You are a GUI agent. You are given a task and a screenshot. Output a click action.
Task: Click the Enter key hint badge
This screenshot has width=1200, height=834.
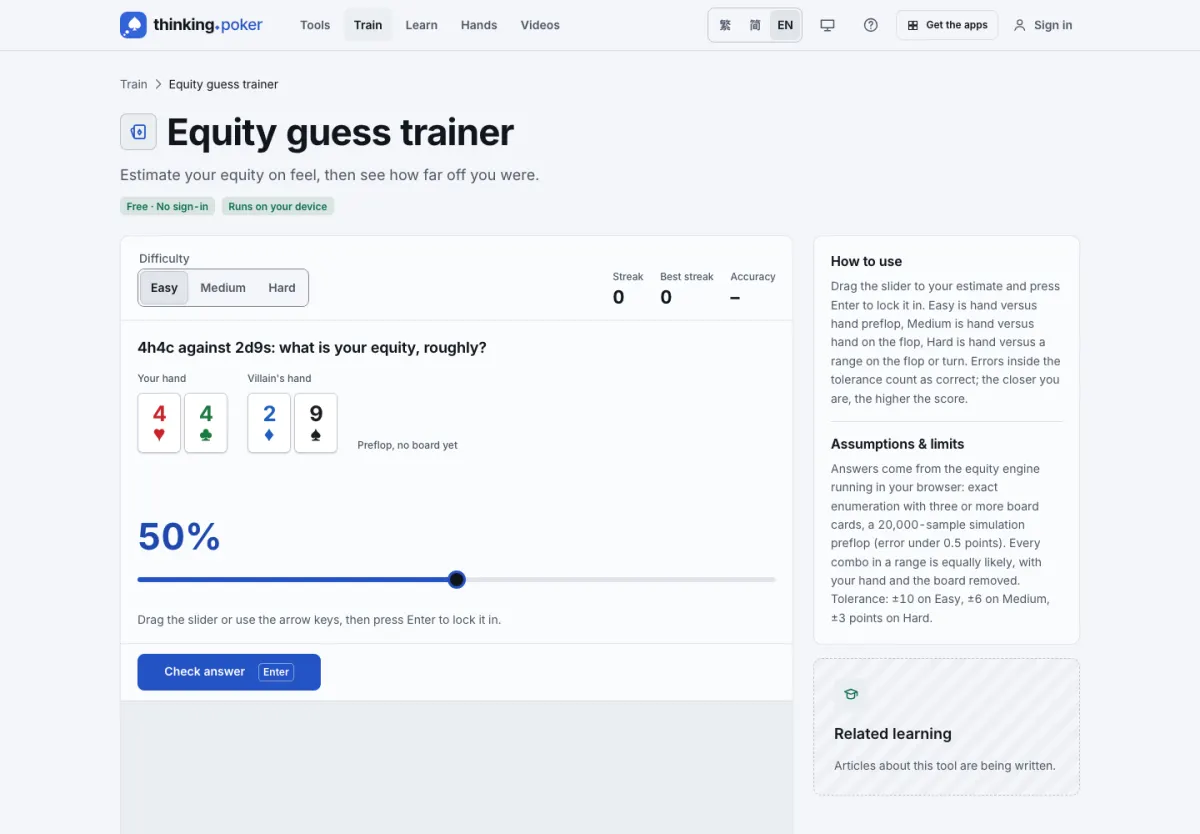276,672
